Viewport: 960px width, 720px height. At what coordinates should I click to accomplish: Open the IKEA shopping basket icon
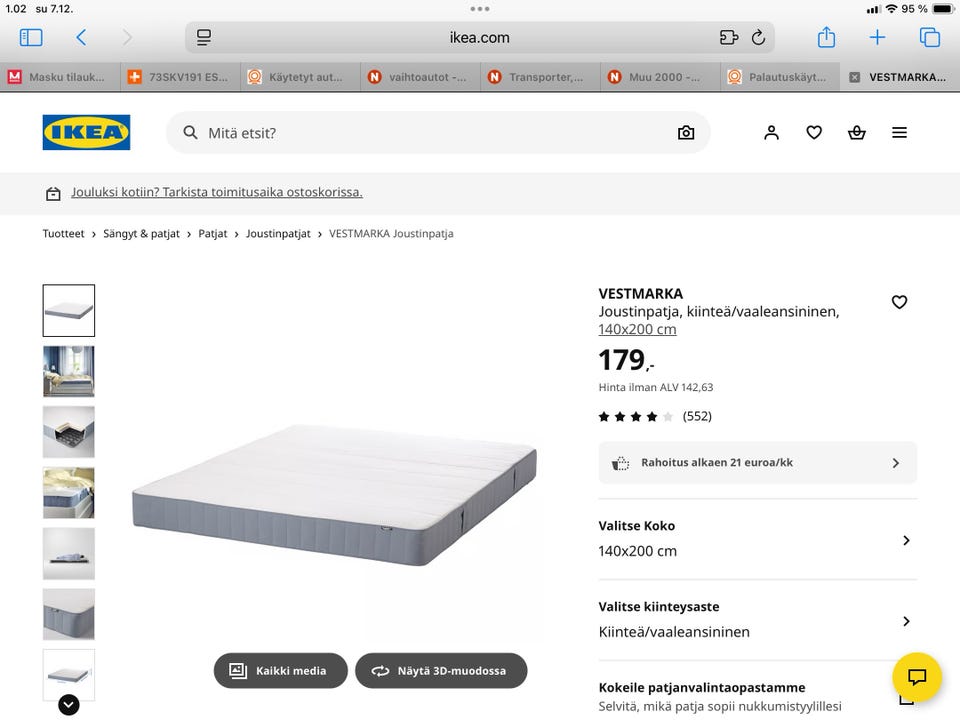[x=857, y=133]
